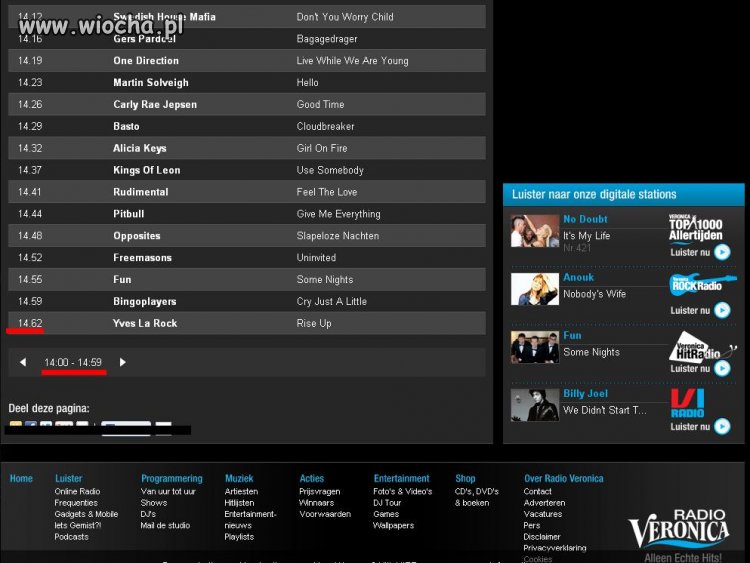The height and width of the screenshot is (563, 750).
Task: Open Acties footer menu heading
Action: coord(311,478)
